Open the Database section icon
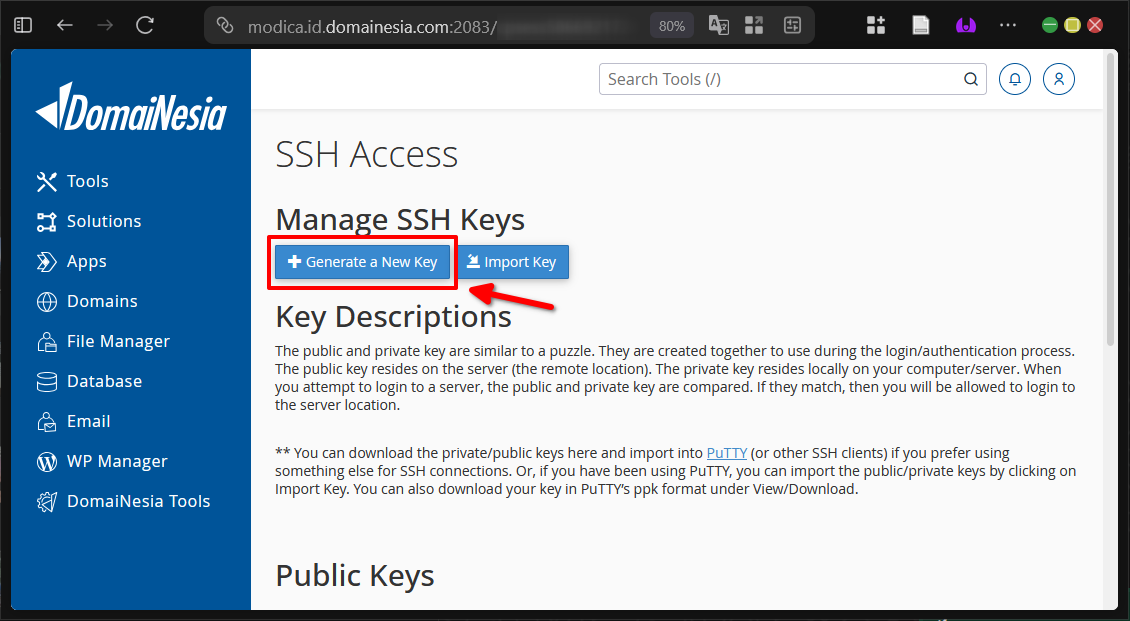Viewport: 1130px width, 621px height. [x=47, y=381]
